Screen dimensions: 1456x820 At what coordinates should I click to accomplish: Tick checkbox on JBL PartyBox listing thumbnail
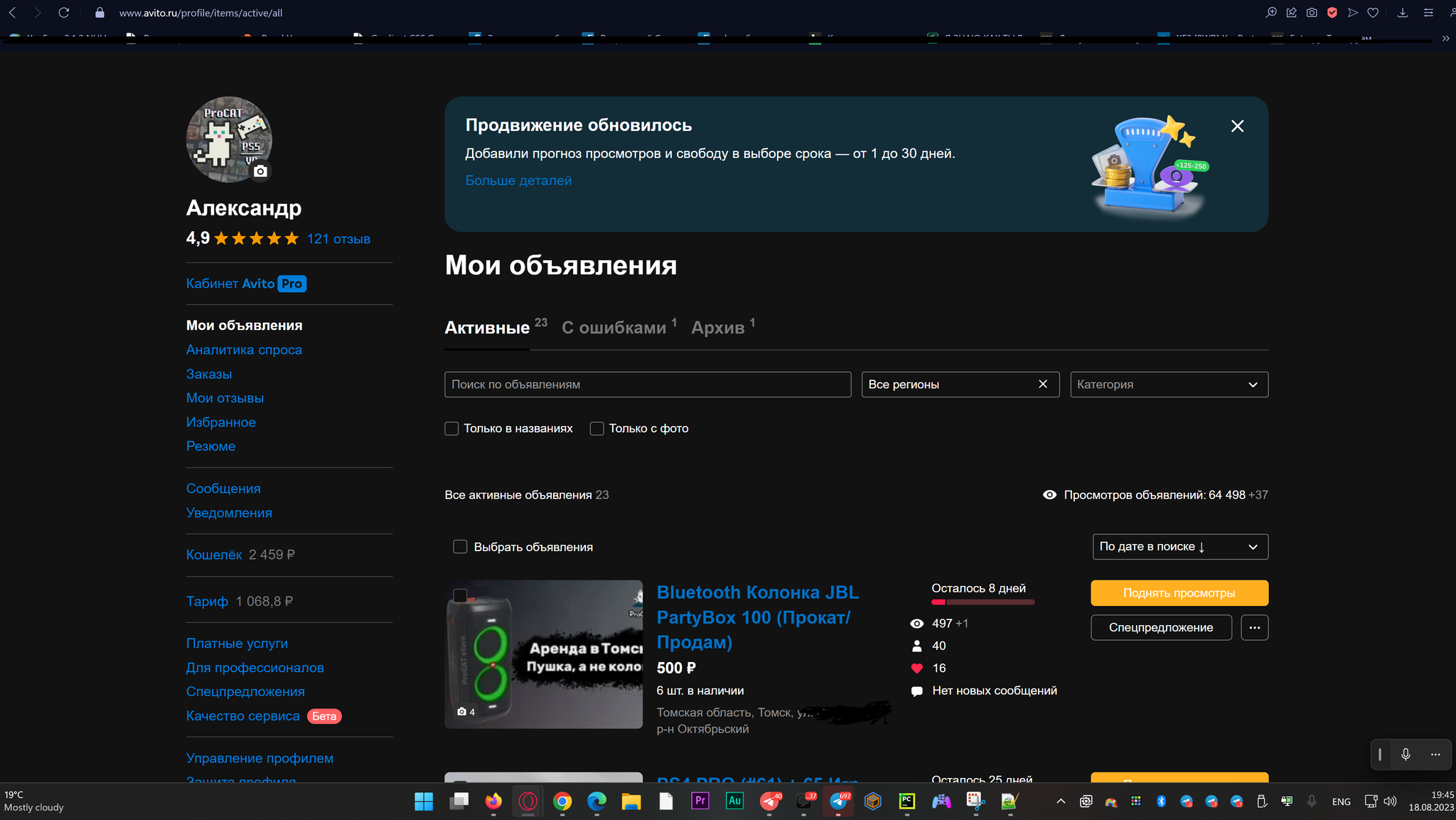[460, 595]
